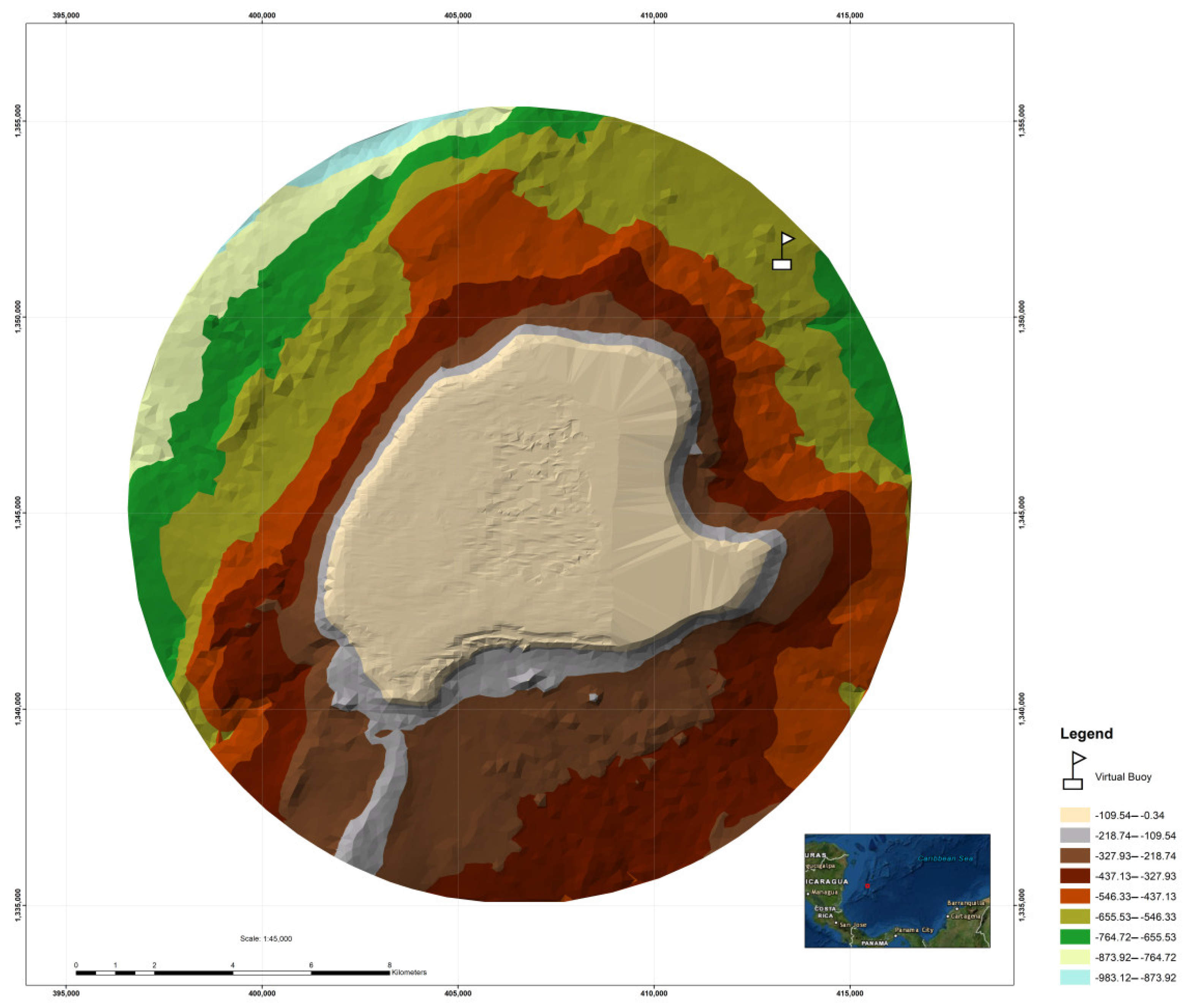This screenshot has height=1008, width=1186.
Task: Click the Caribbean Sea inset locator map
Action: (x=897, y=891)
